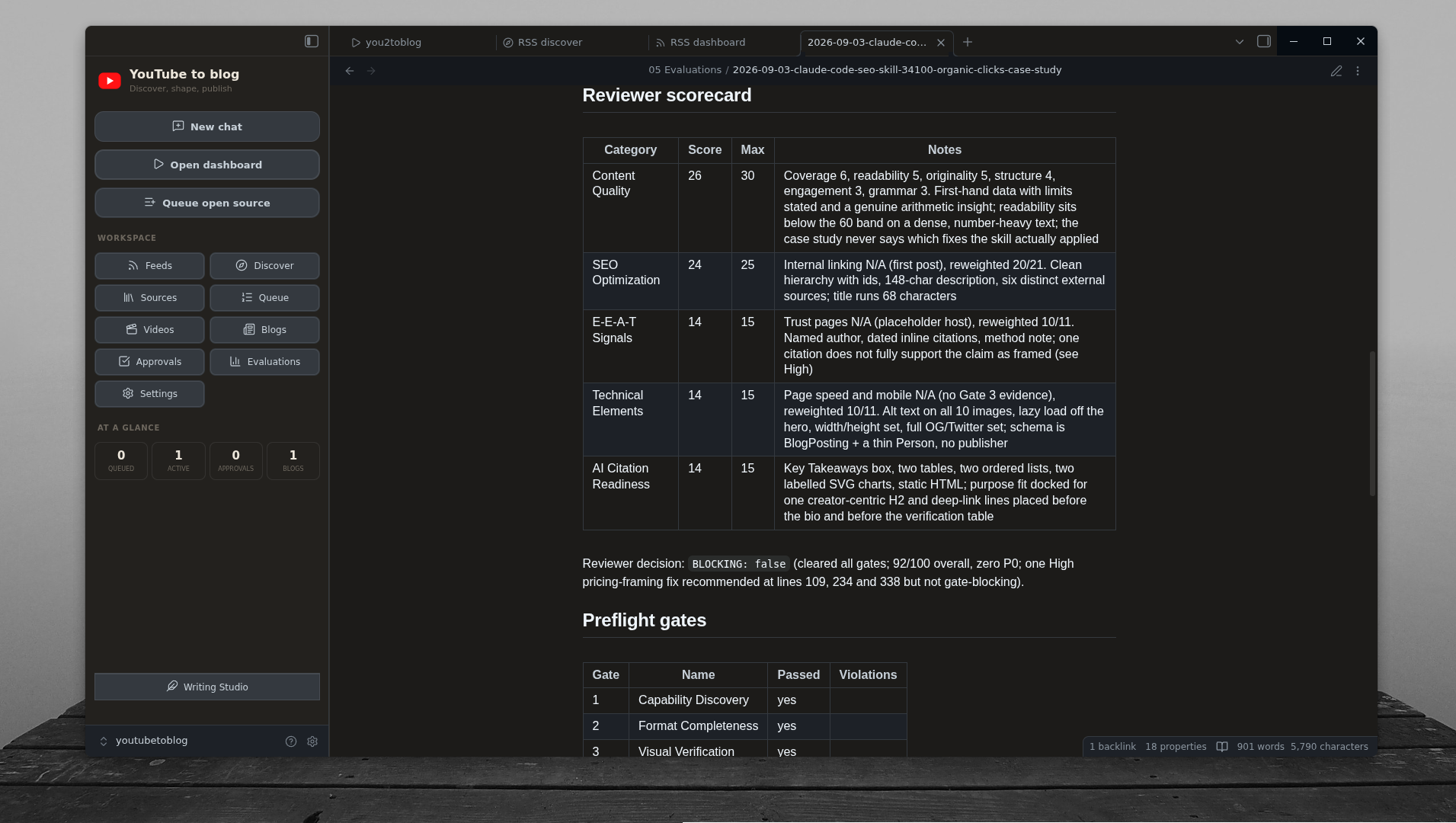The height and width of the screenshot is (823, 1456).
Task: Toggle reading view book icon in status bar
Action: click(x=1222, y=747)
